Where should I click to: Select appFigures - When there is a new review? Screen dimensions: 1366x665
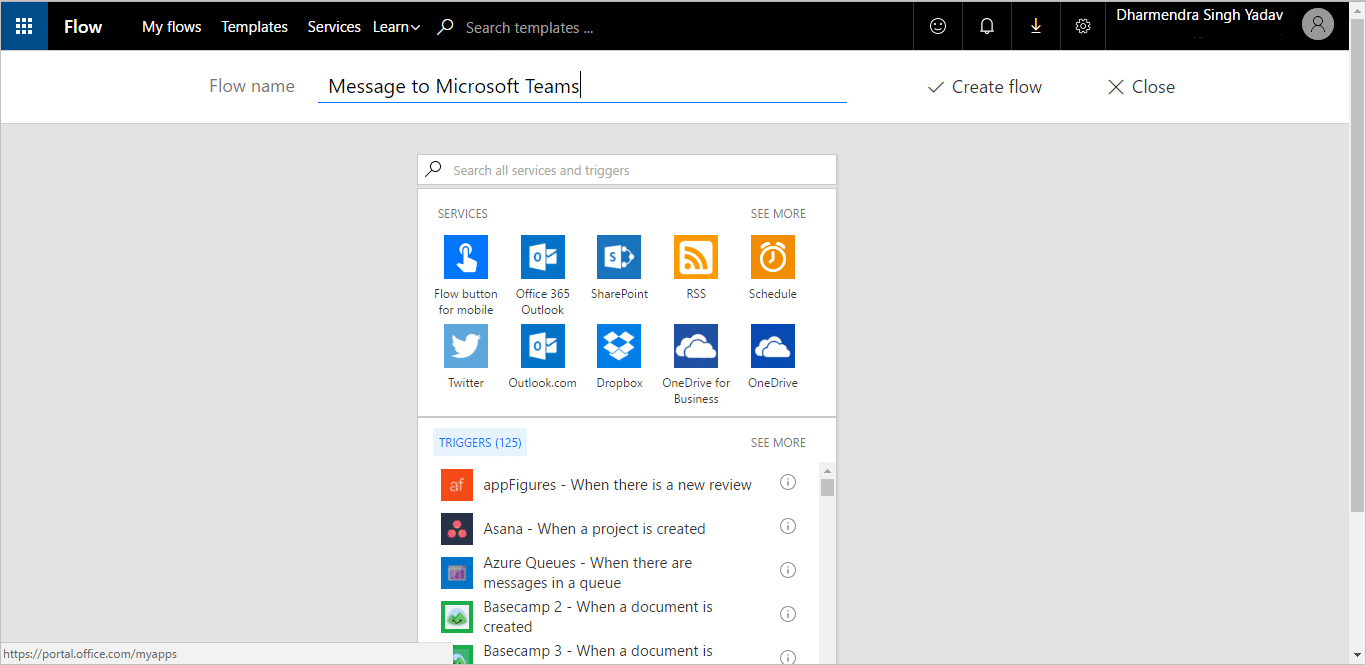[618, 485]
